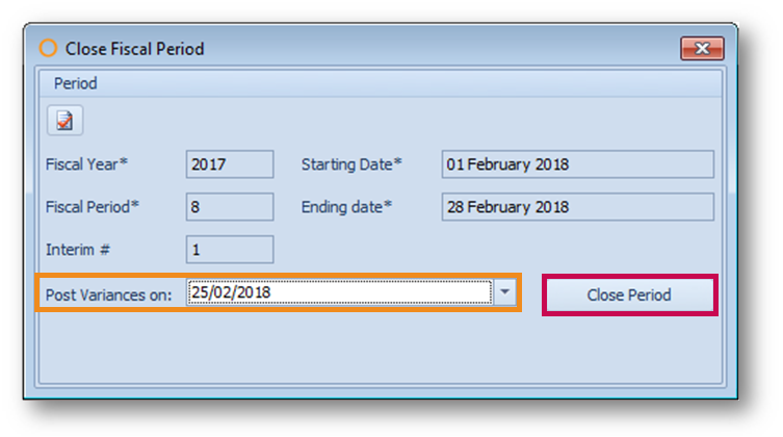Click the Close Period button

[x=630, y=295]
